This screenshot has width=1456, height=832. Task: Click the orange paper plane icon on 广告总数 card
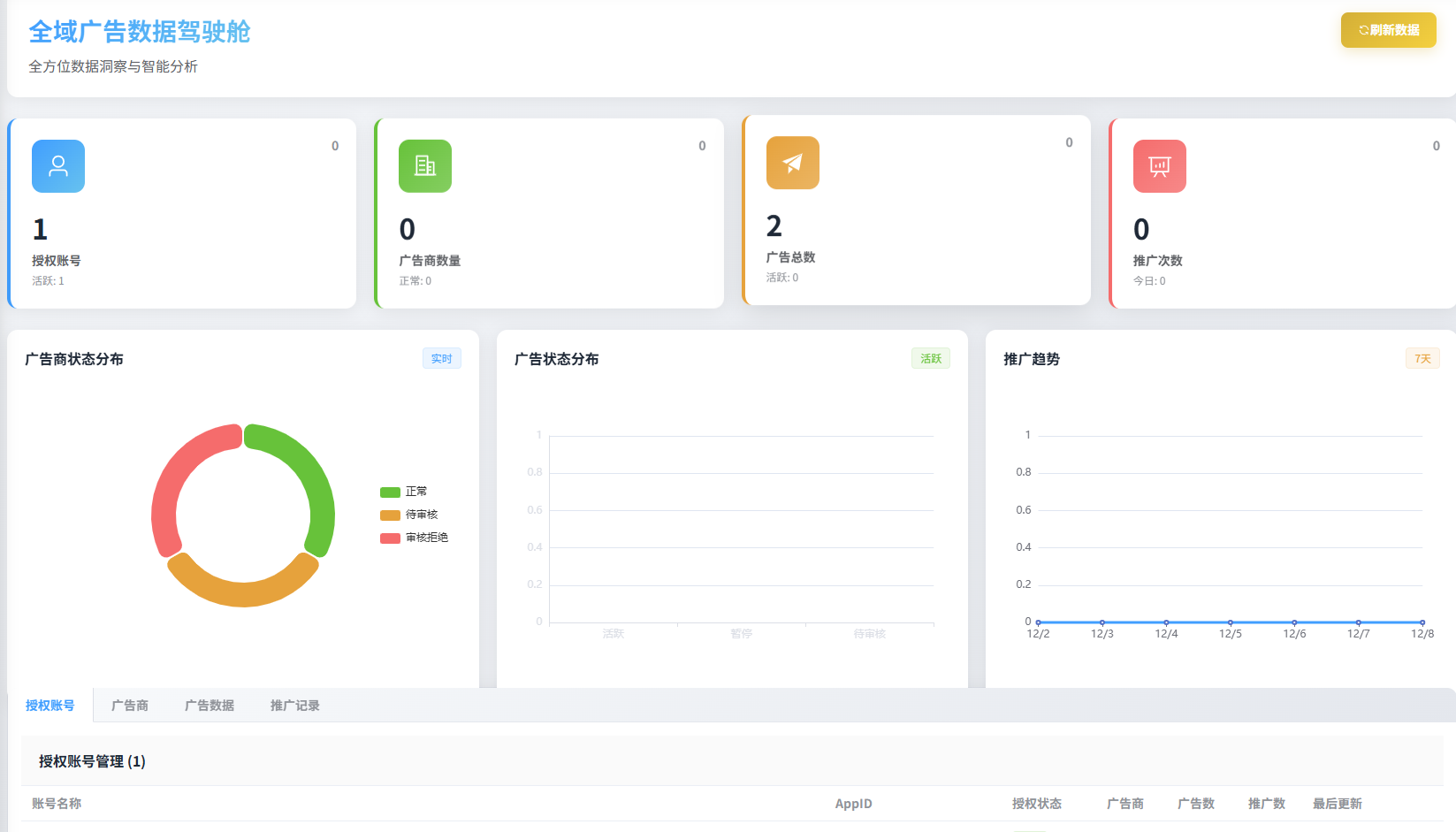point(793,163)
